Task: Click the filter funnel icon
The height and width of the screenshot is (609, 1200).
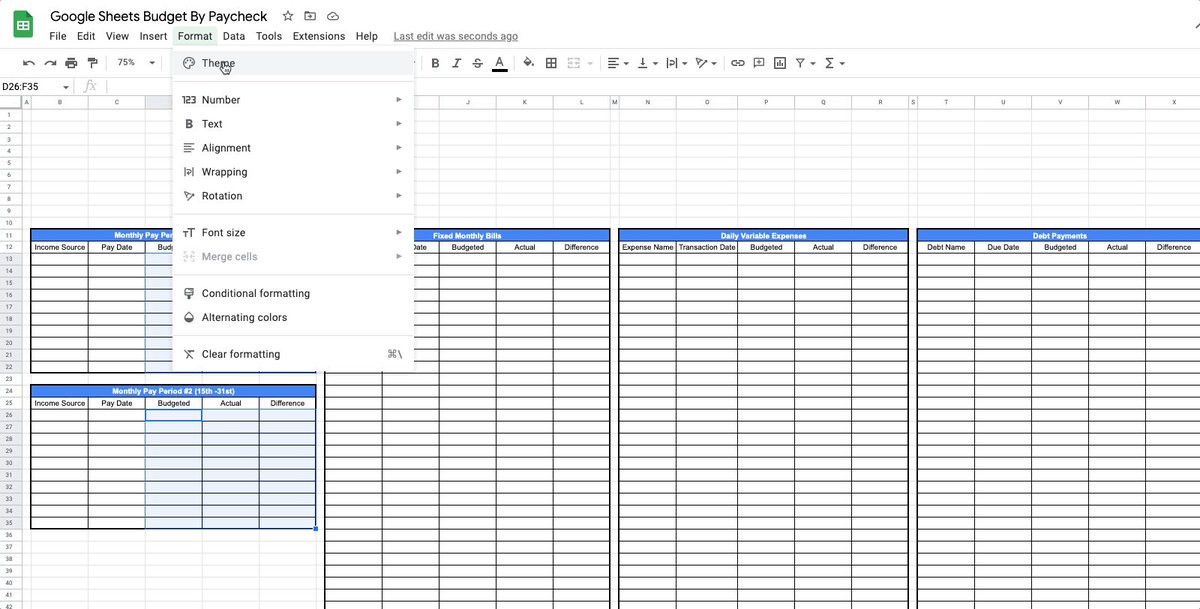Action: [800, 63]
